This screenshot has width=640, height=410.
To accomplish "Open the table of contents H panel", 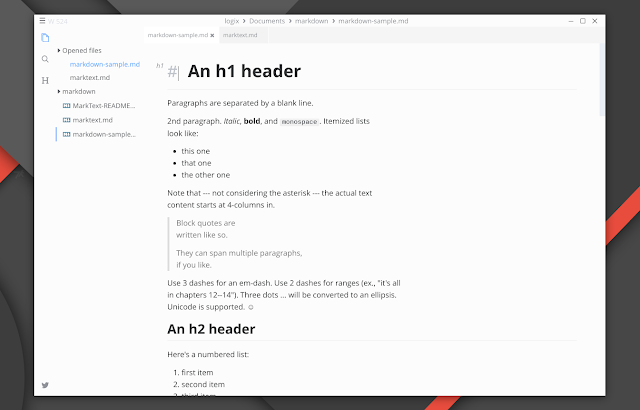I will click(45, 80).
